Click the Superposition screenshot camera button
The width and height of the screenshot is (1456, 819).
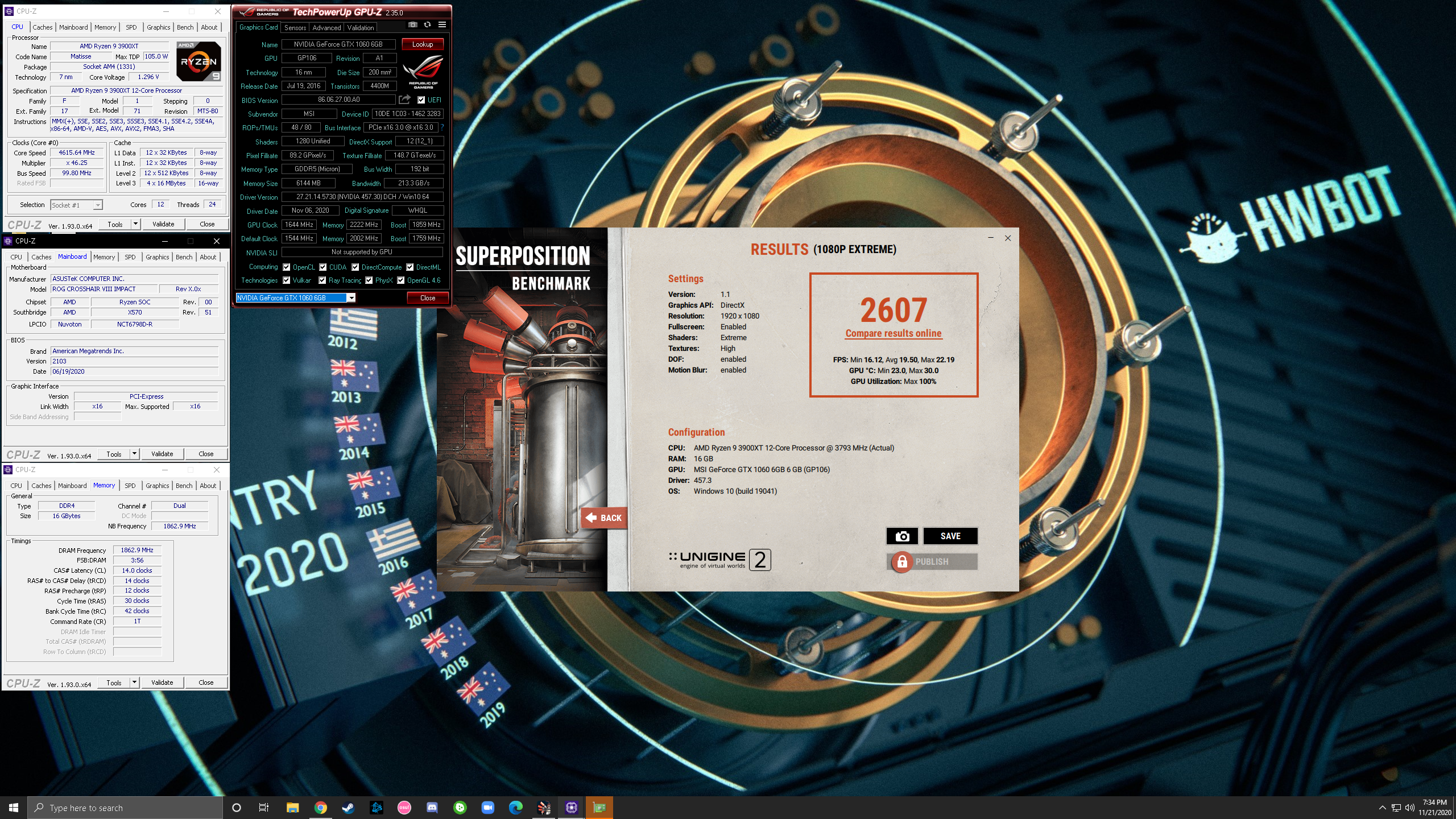pyautogui.click(x=902, y=536)
